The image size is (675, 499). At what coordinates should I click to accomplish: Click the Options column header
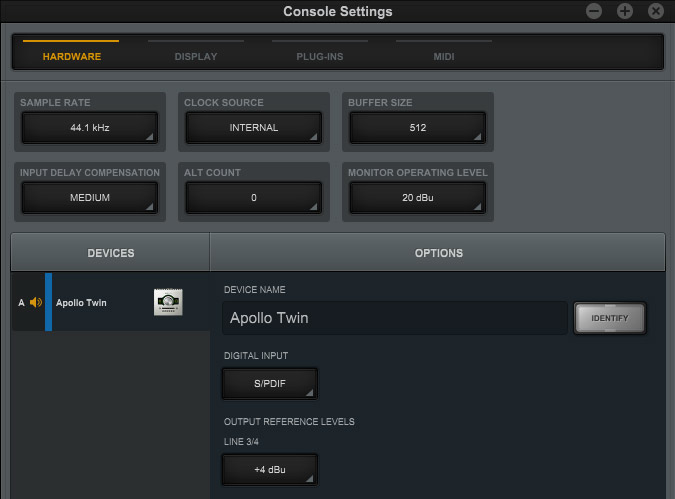pyautogui.click(x=438, y=253)
